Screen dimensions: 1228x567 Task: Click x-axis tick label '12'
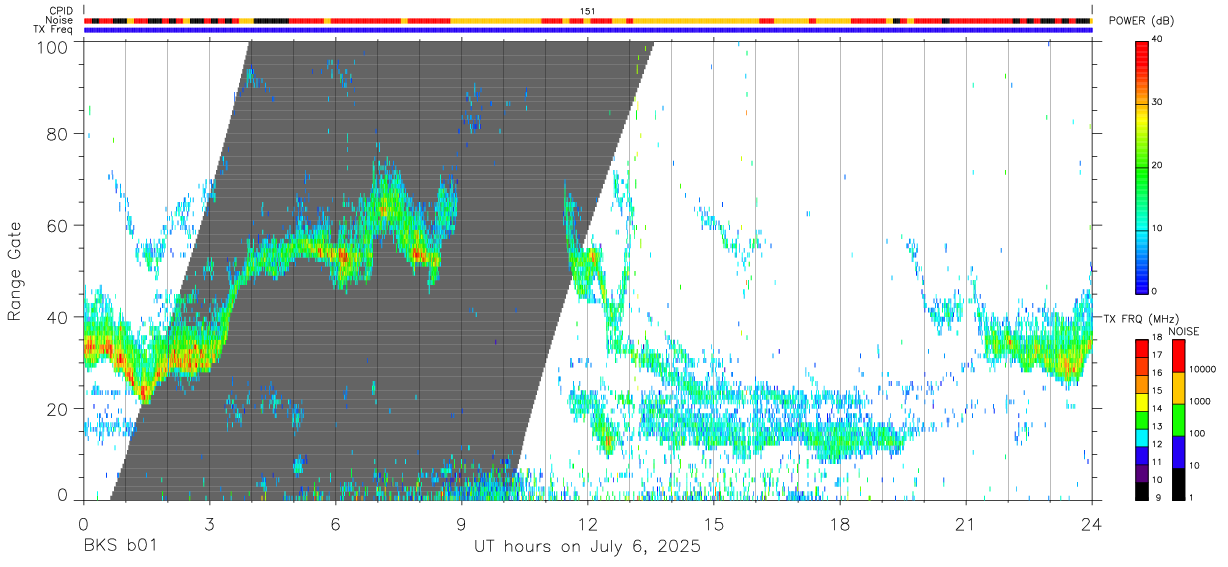(587, 523)
